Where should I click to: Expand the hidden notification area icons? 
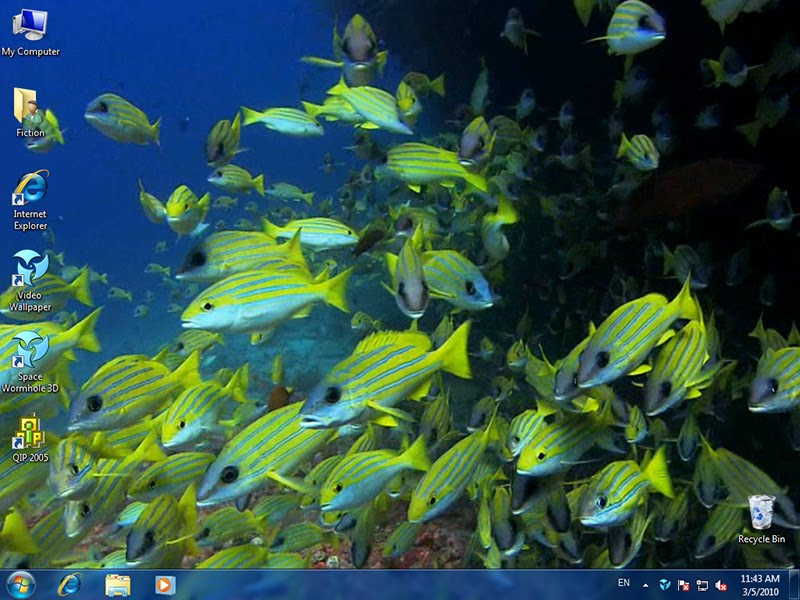tap(646, 584)
